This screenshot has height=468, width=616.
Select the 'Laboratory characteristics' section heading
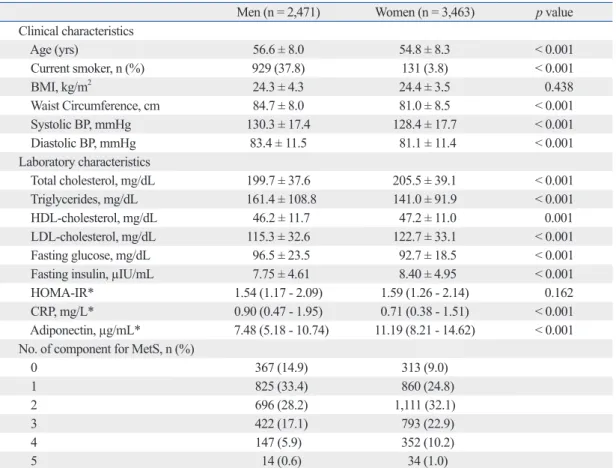[84, 162]
